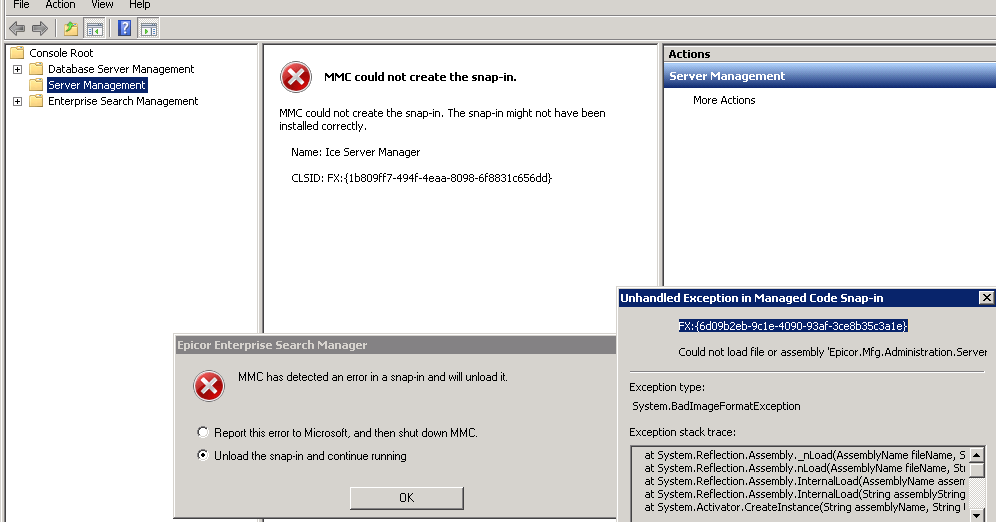Click the Epicor Enterprise Search Manager title bar
The height and width of the screenshot is (522, 996).
(x=395, y=345)
